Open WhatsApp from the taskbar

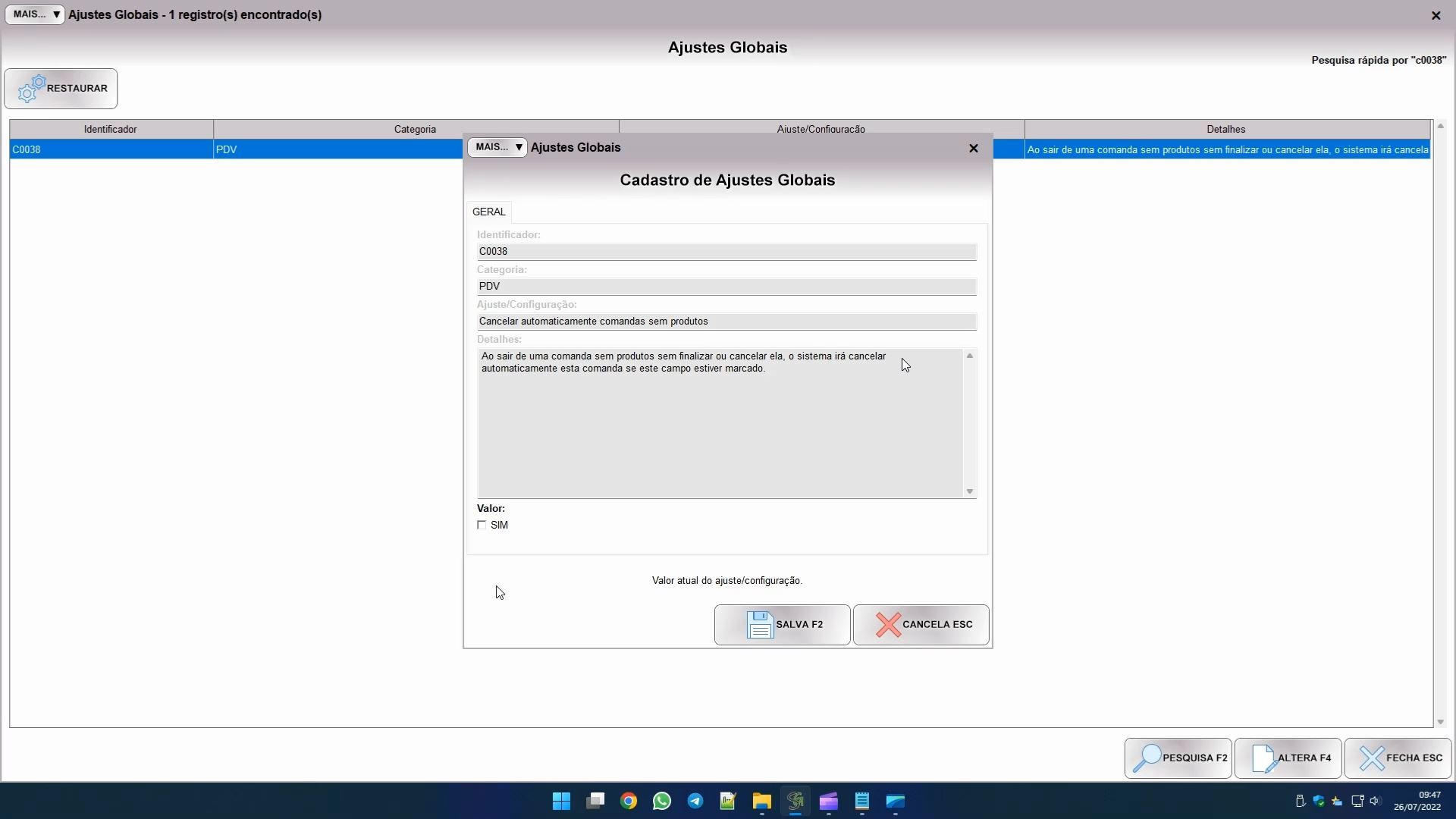tap(661, 802)
